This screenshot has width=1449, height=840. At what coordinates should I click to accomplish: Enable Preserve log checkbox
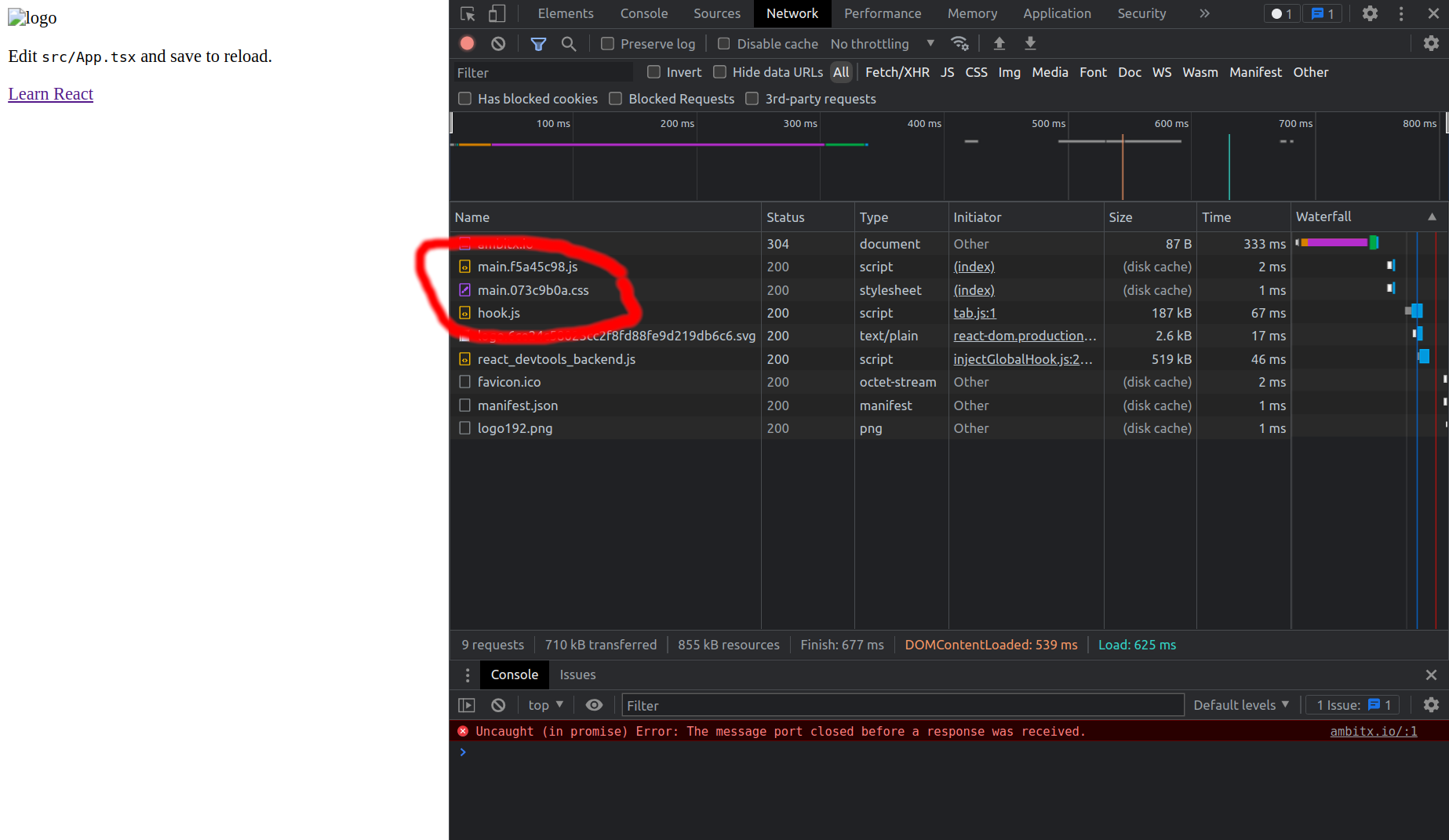pos(607,44)
